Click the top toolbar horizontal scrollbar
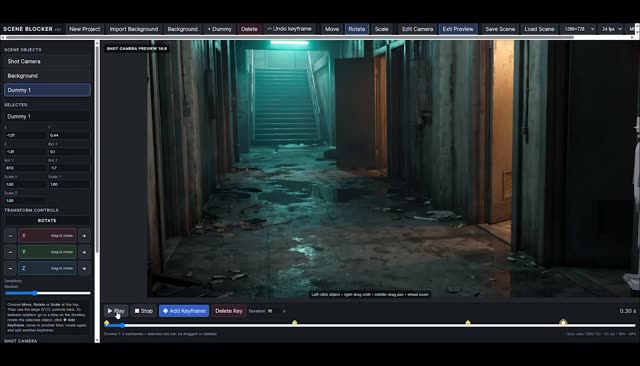The image size is (640, 366). 289,37
